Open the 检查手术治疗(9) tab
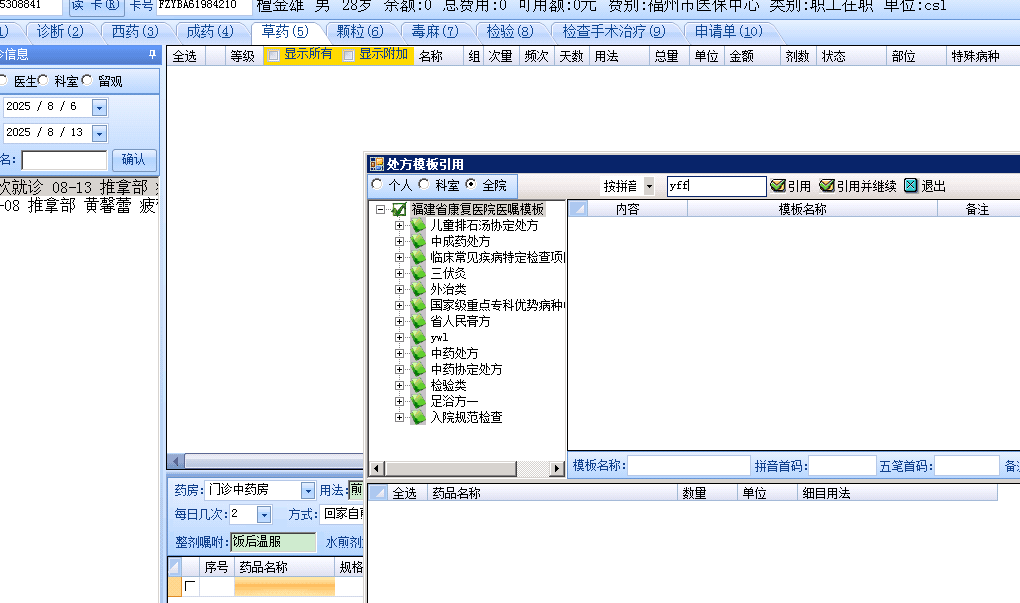 pyautogui.click(x=613, y=31)
